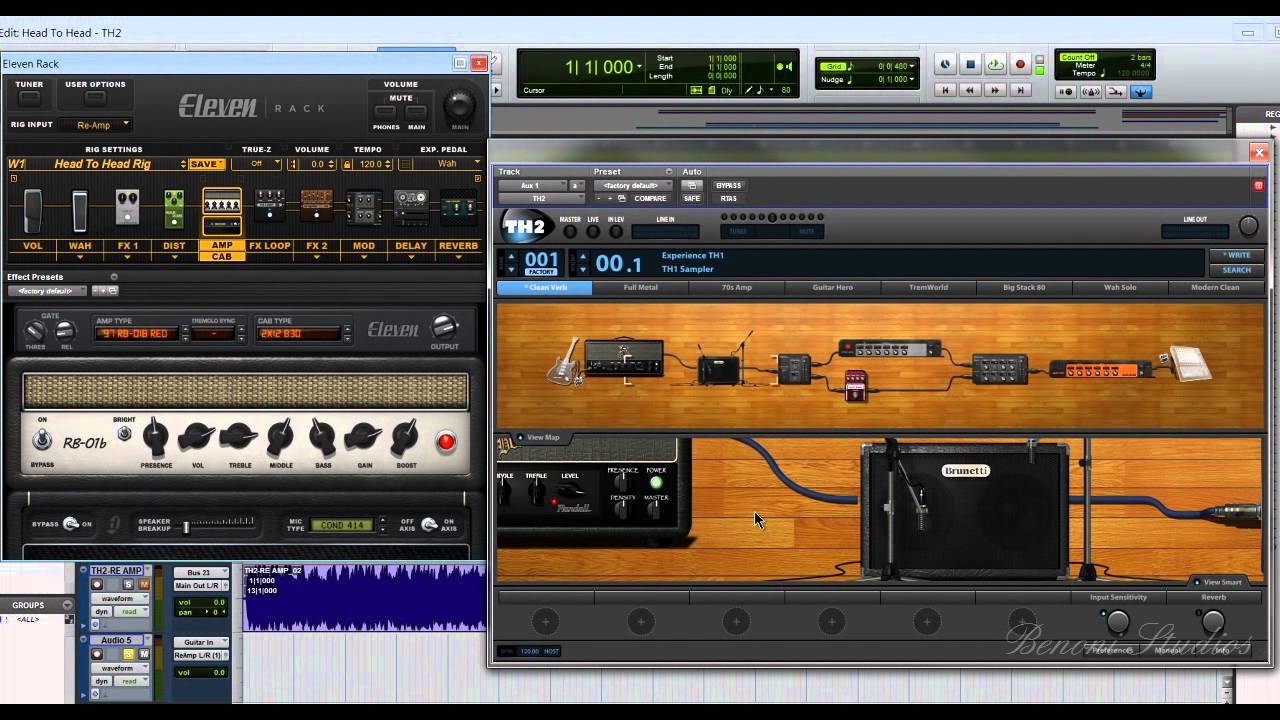
Task: Select the modulation rack unit icon
Action: (x=364, y=207)
